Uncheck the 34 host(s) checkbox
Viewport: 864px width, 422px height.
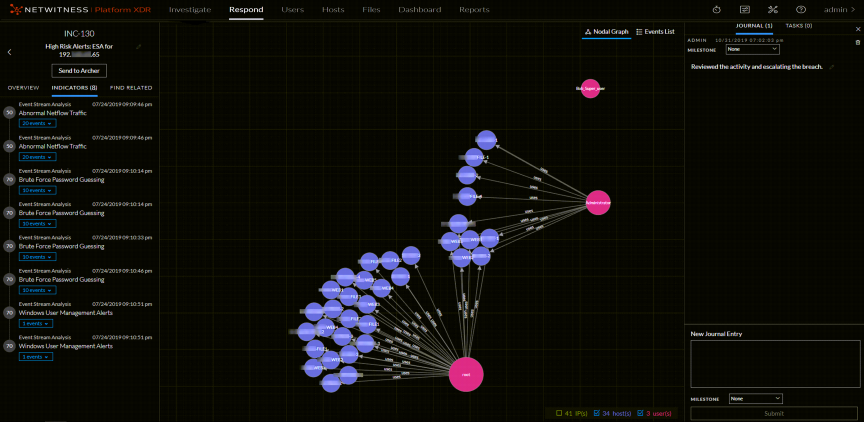pos(597,413)
